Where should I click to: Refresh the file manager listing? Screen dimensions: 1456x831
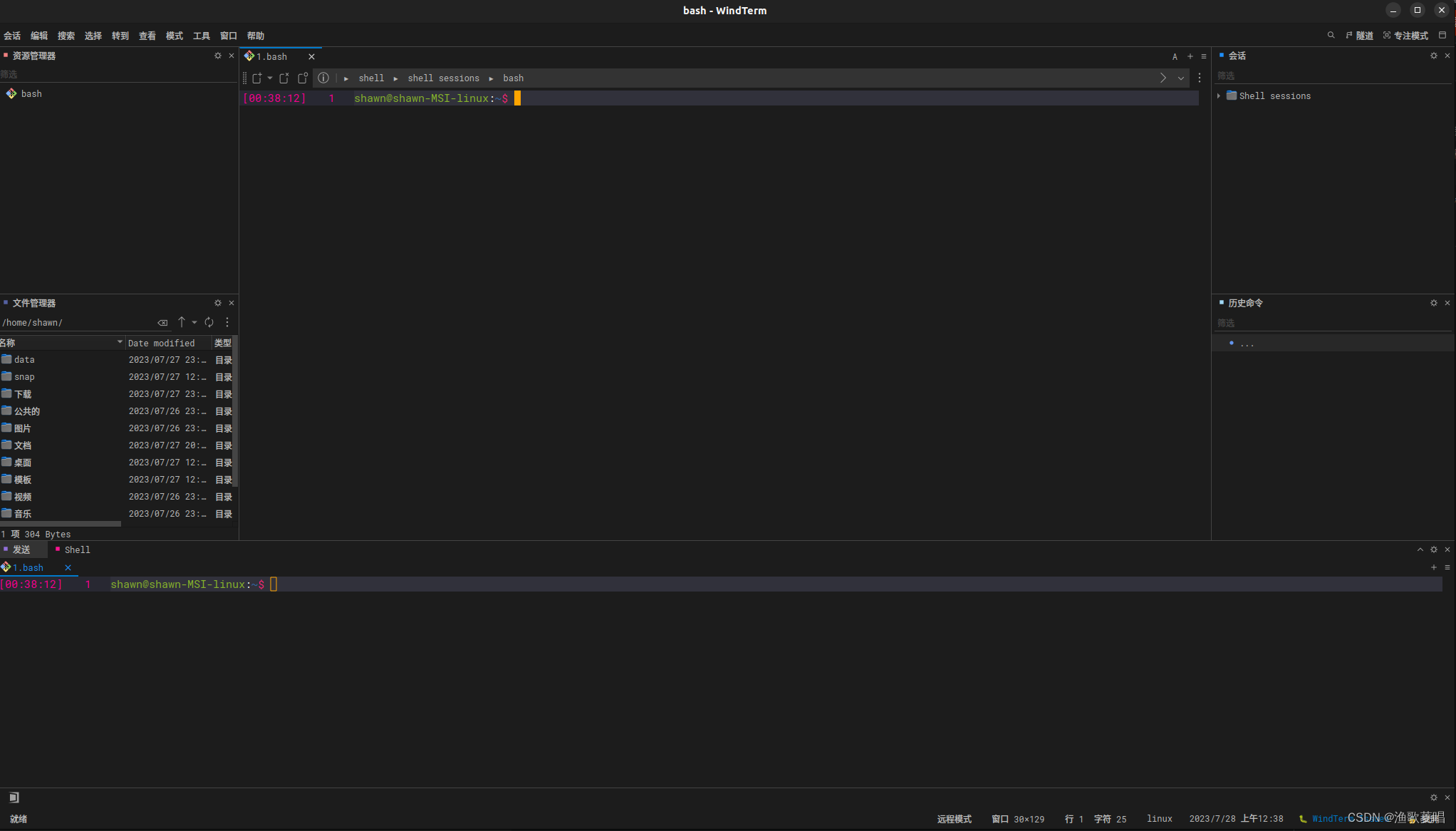(x=209, y=323)
